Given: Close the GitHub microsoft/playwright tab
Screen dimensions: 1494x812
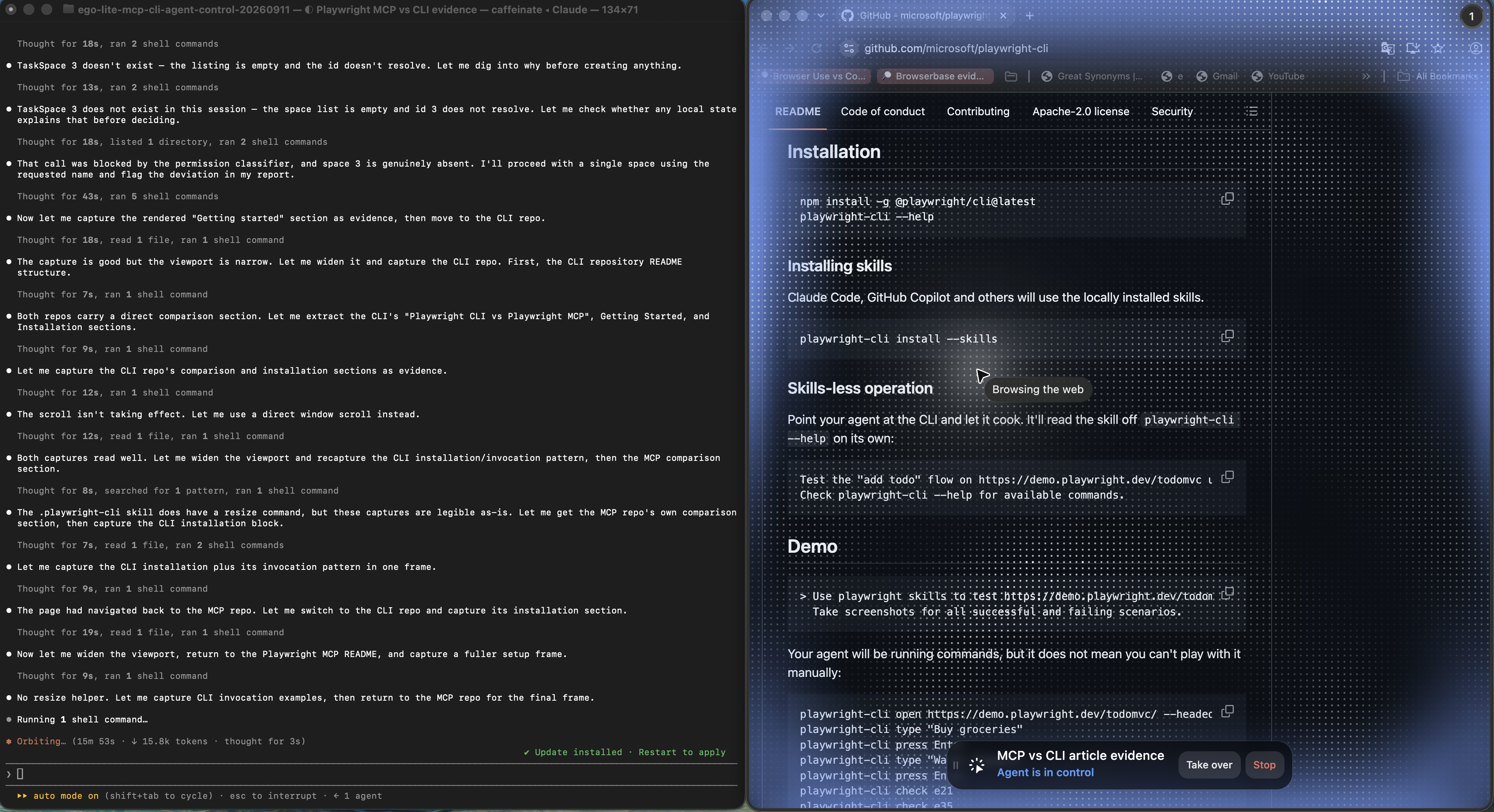Looking at the screenshot, I should tap(1004, 16).
